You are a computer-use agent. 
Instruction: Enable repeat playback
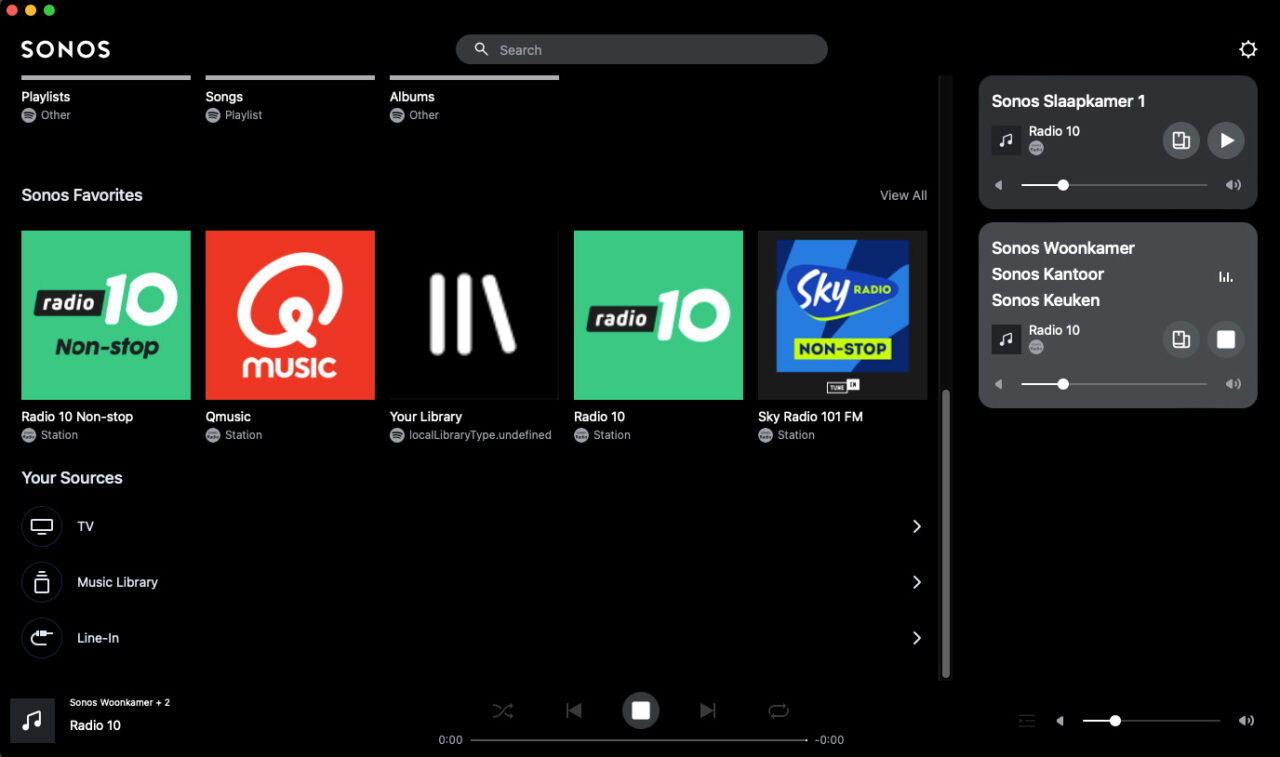(x=779, y=710)
